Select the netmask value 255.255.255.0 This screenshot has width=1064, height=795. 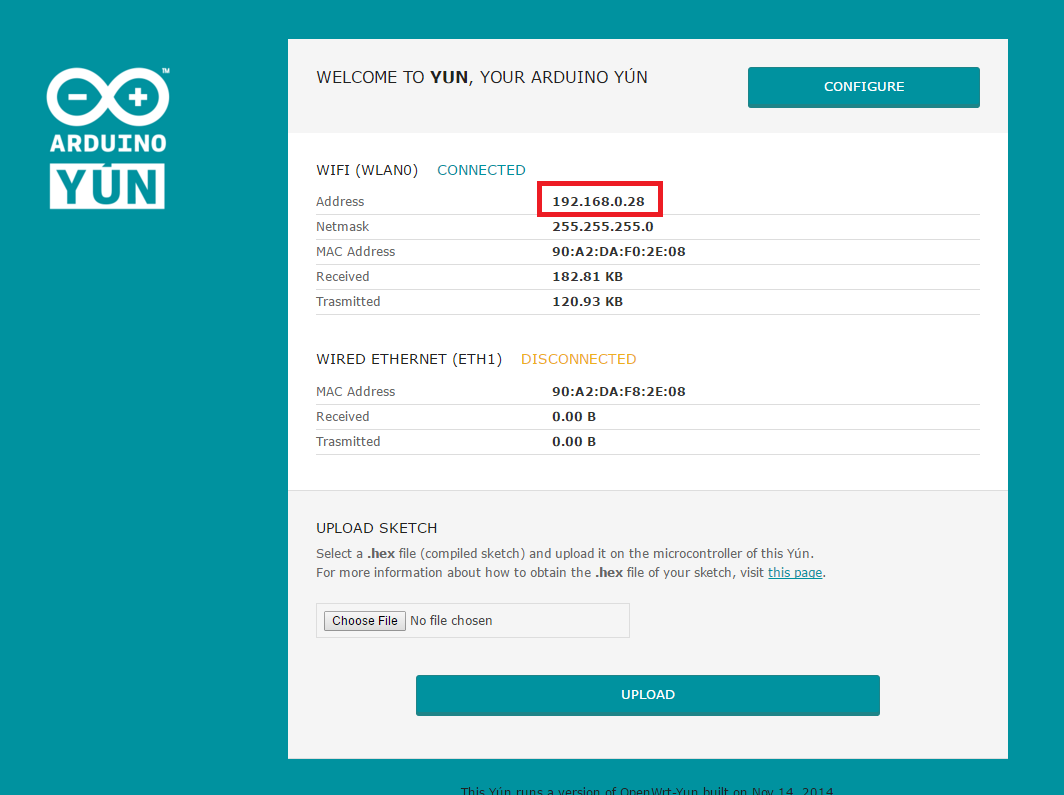603,227
